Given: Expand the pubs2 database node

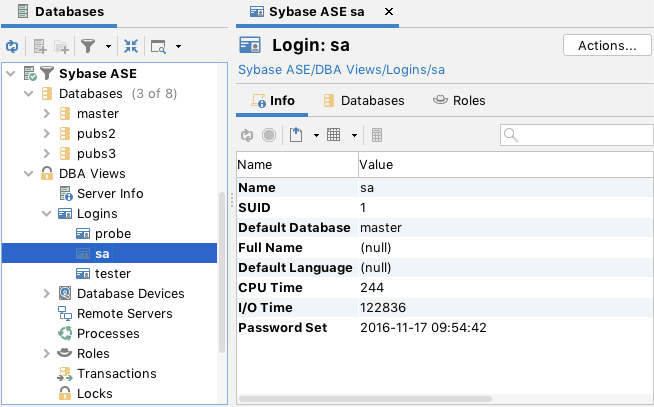Looking at the screenshot, I should (47, 133).
